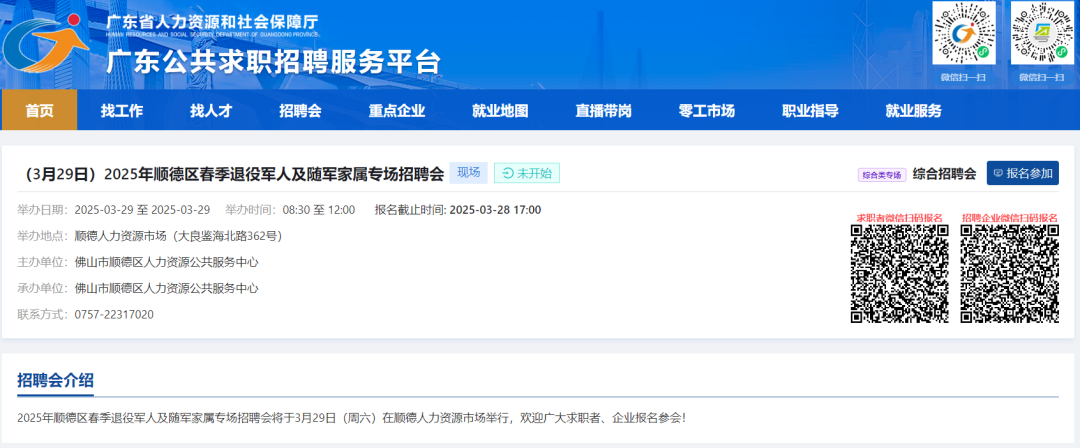Click the purple 综合类专场 tag
1080x448 pixels.
(882, 175)
